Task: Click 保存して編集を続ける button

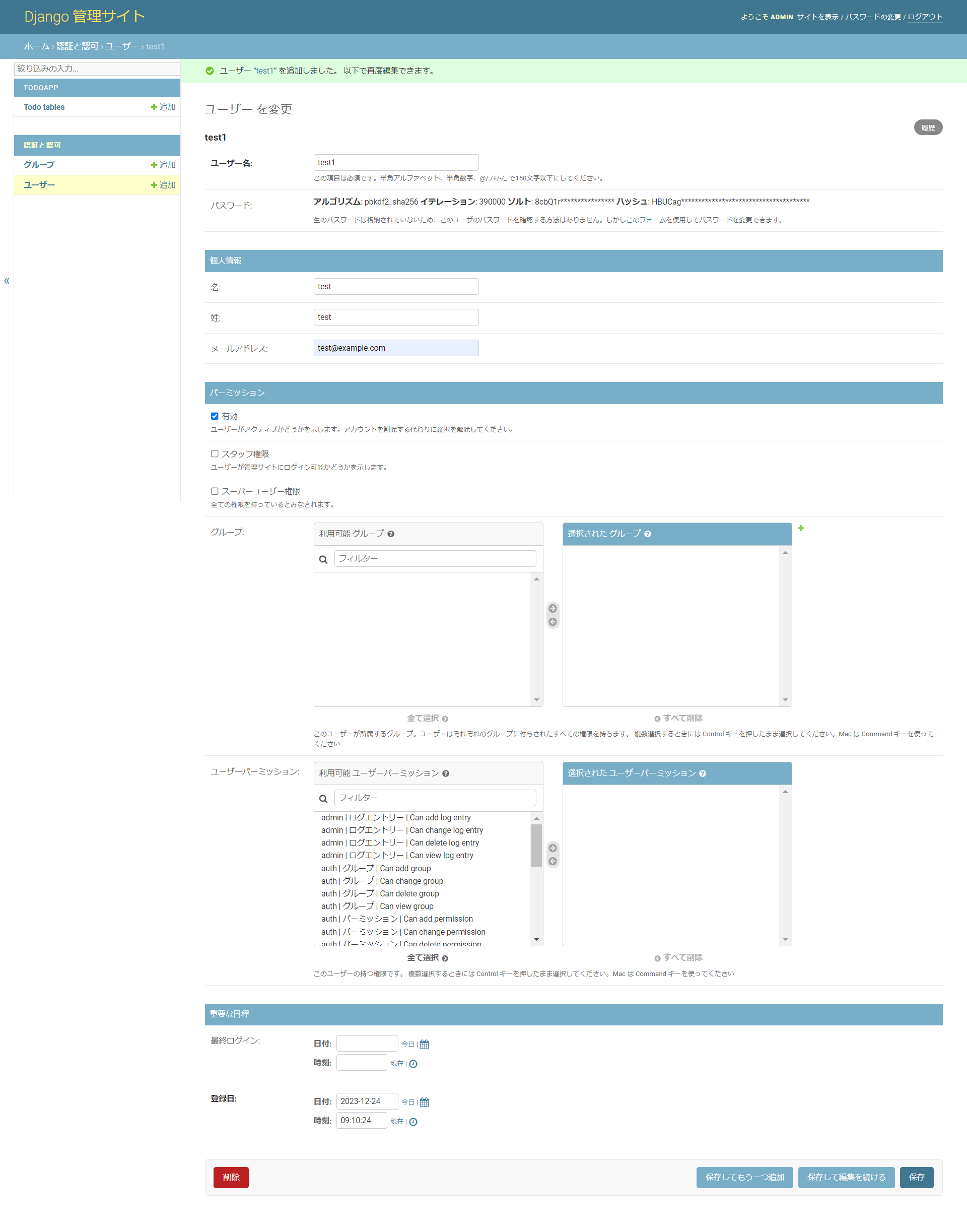Action: 846,1177
